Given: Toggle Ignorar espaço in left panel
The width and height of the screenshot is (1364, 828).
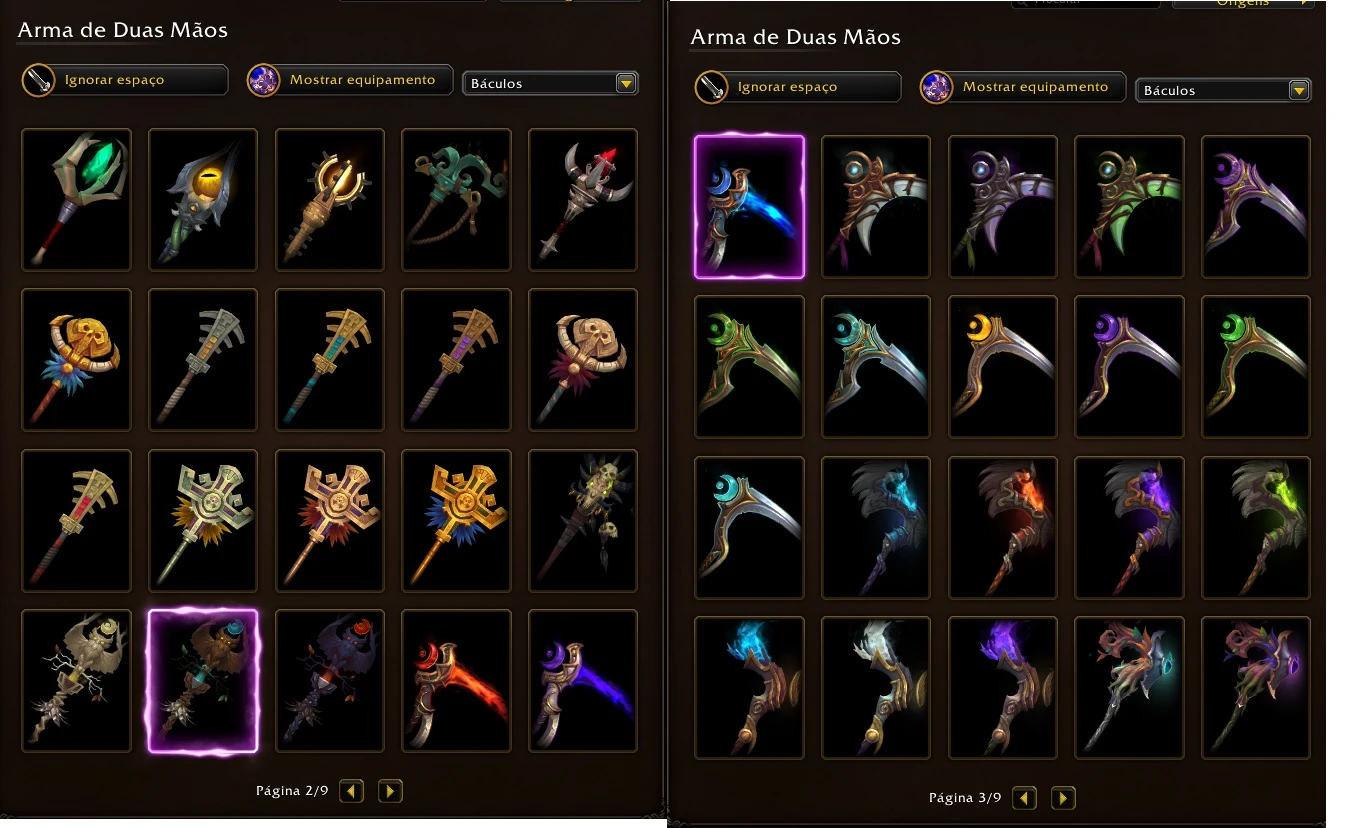Looking at the screenshot, I should [x=125, y=80].
